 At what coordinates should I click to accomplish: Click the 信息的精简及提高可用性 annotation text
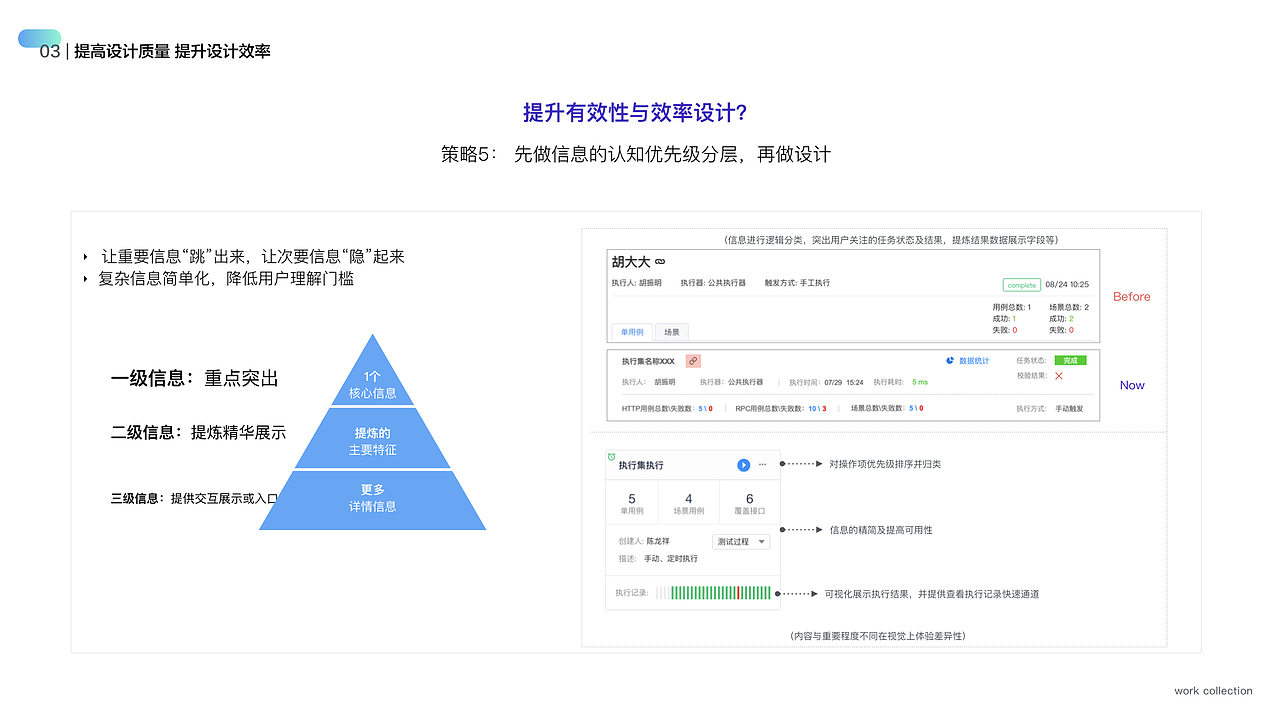[x=881, y=530]
